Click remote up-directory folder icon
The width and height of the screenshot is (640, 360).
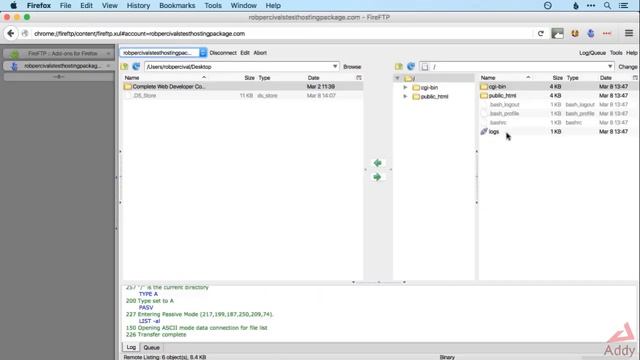(x=399, y=67)
